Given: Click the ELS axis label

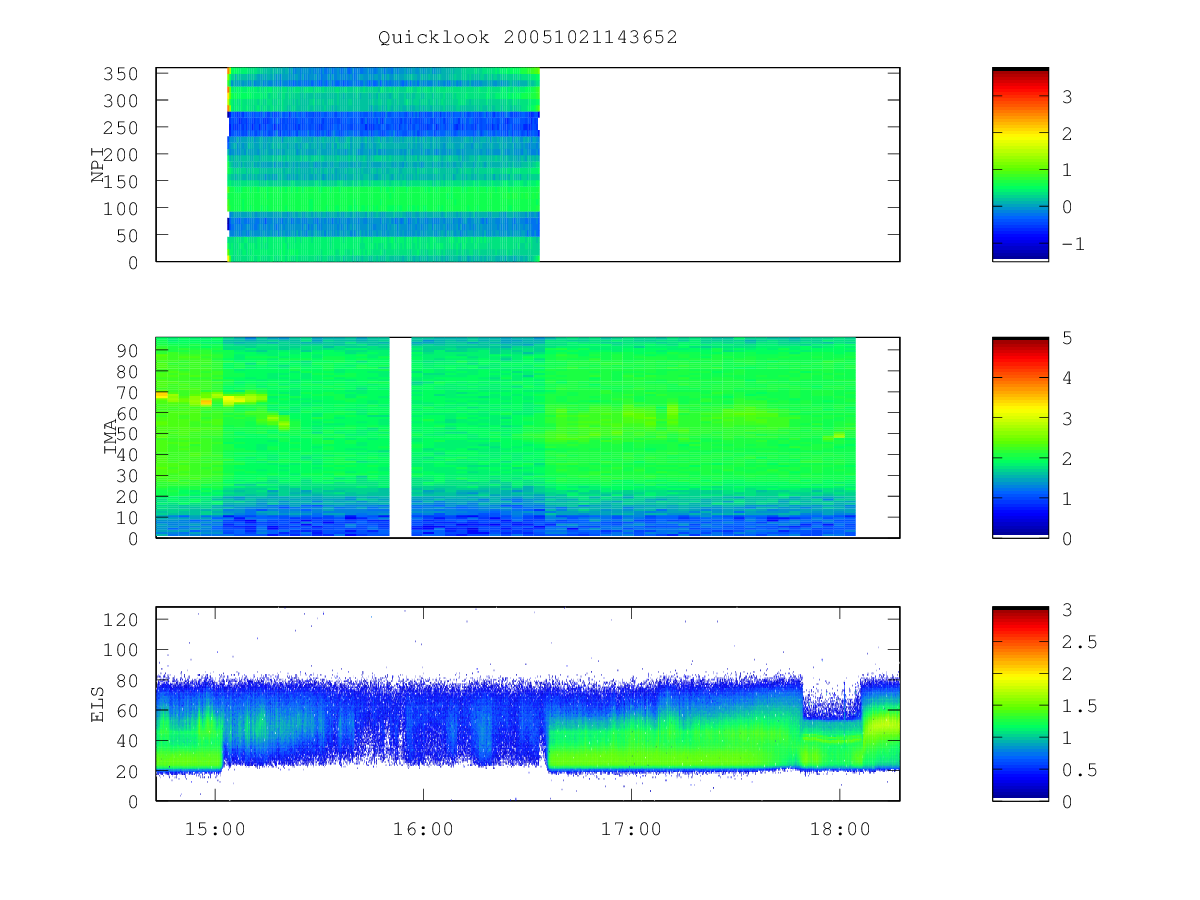Looking at the screenshot, I should point(98,704).
